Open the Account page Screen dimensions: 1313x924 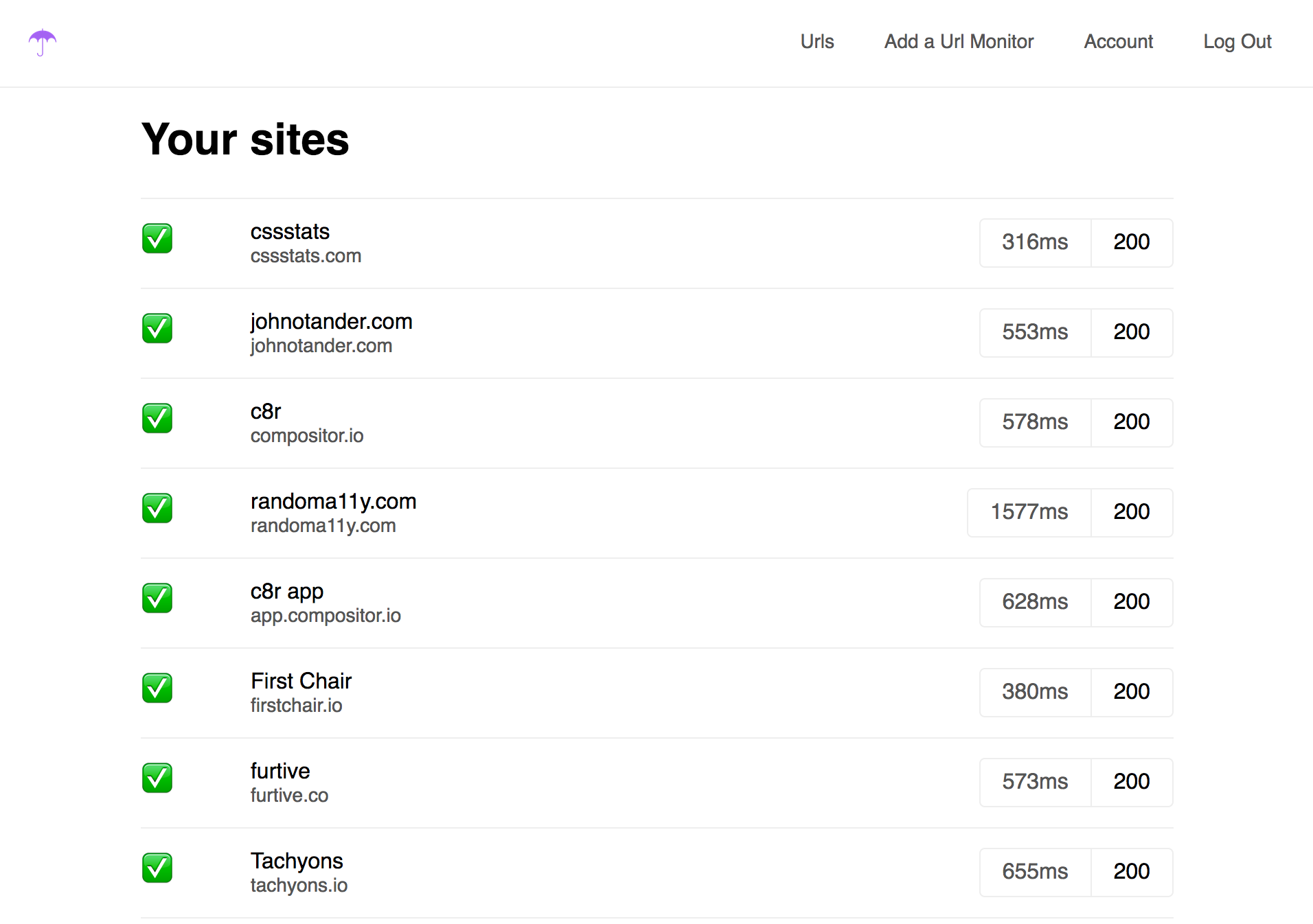click(1117, 42)
